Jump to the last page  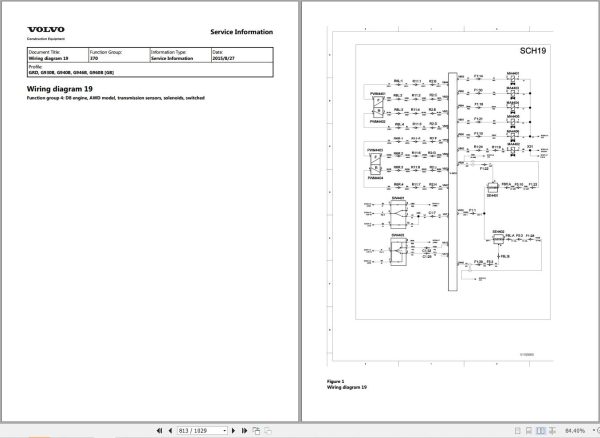tap(244, 431)
